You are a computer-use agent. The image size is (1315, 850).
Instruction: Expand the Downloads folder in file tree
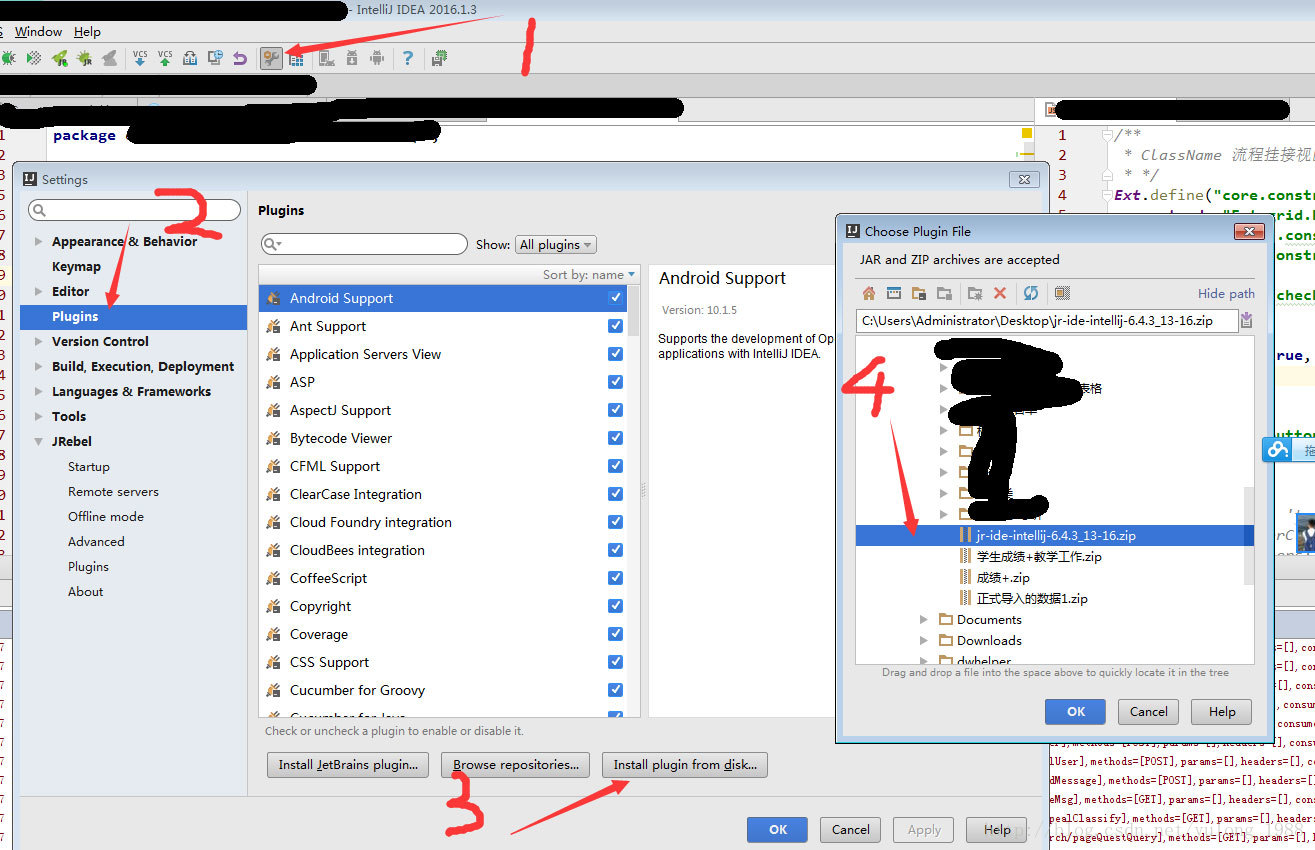click(x=924, y=640)
